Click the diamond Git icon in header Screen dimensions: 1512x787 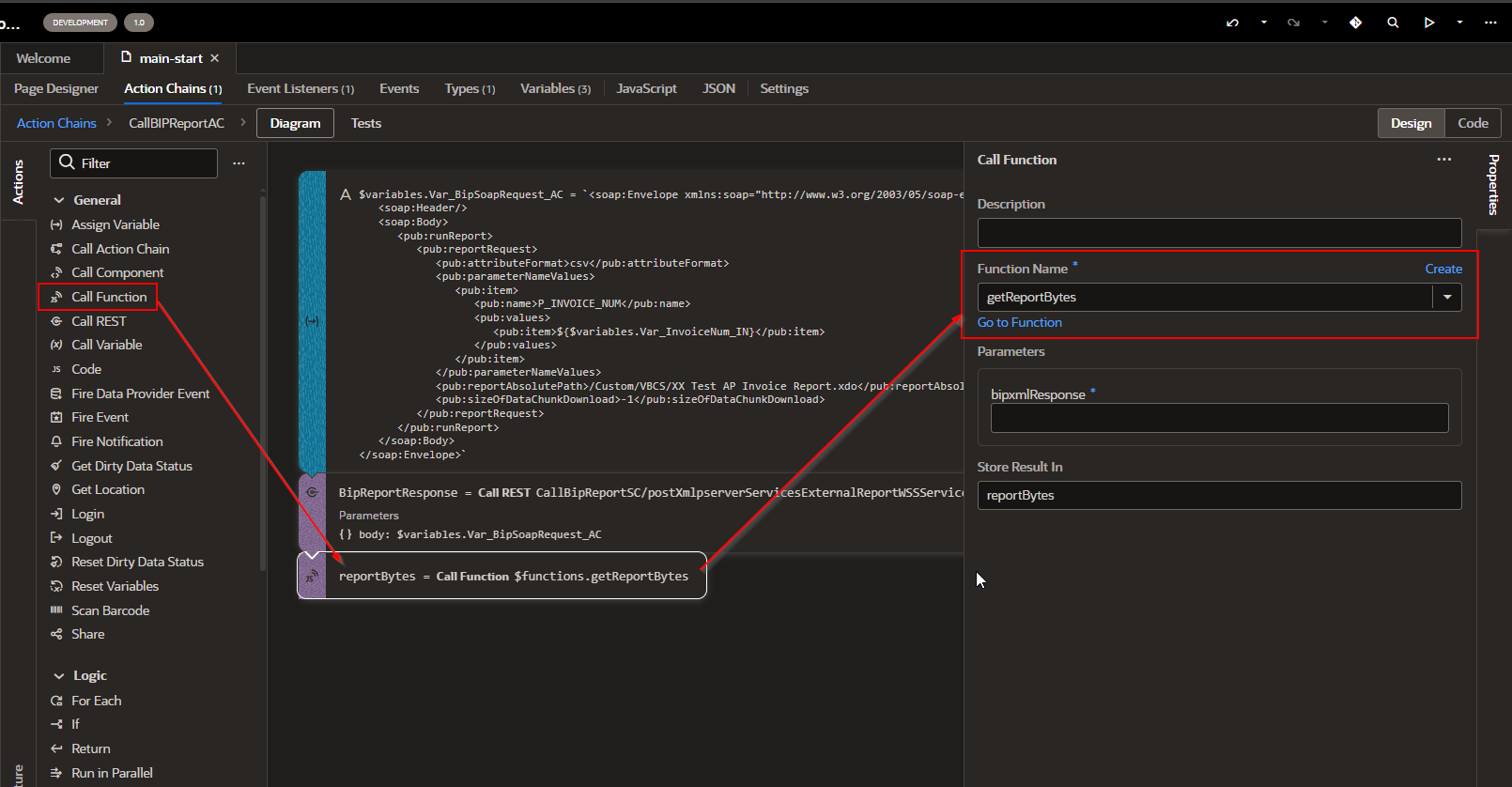[1355, 23]
